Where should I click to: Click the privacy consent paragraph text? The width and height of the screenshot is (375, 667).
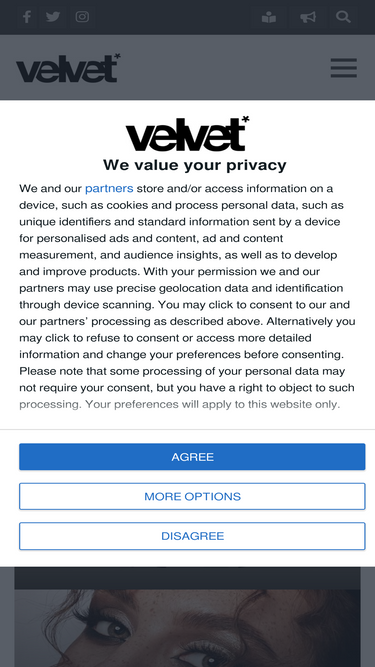(x=188, y=296)
